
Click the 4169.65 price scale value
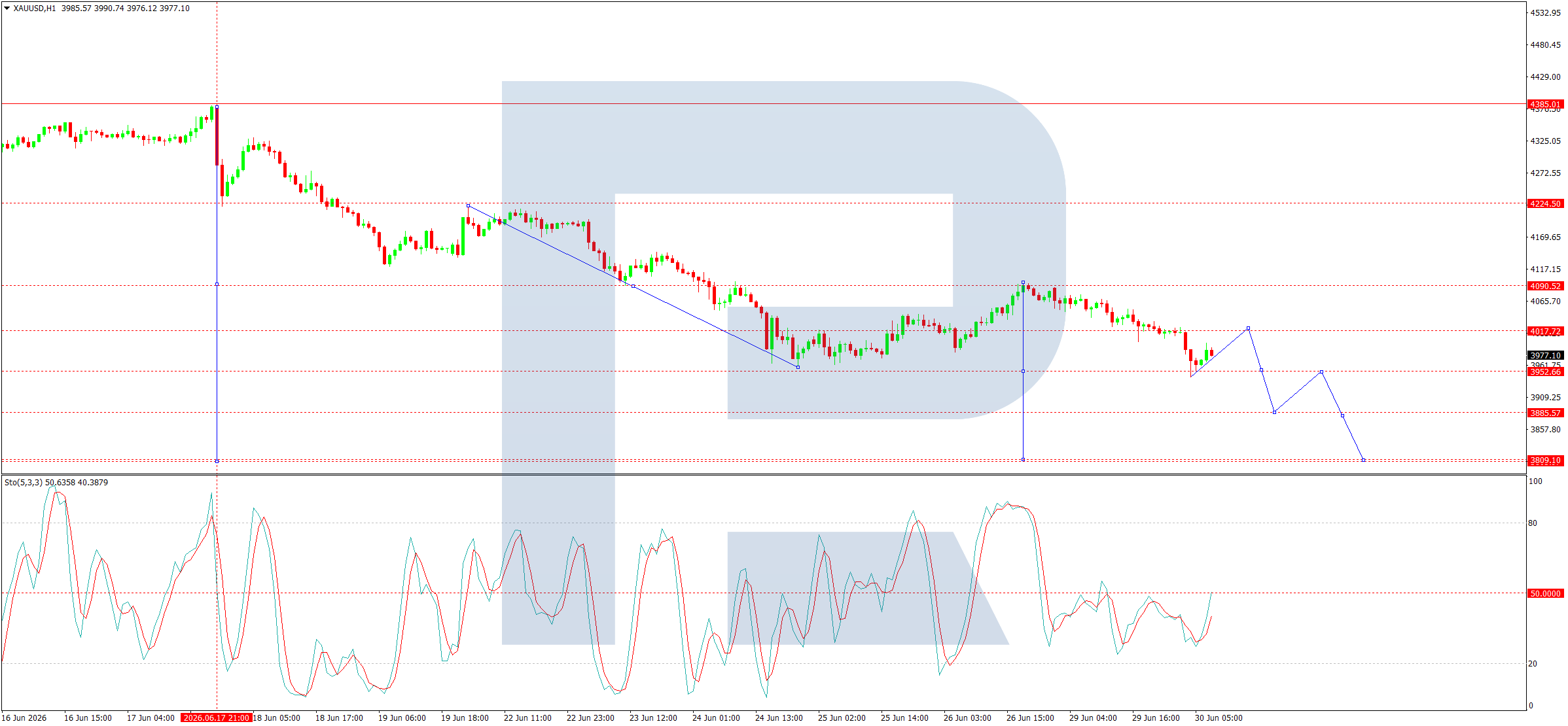coord(1545,237)
